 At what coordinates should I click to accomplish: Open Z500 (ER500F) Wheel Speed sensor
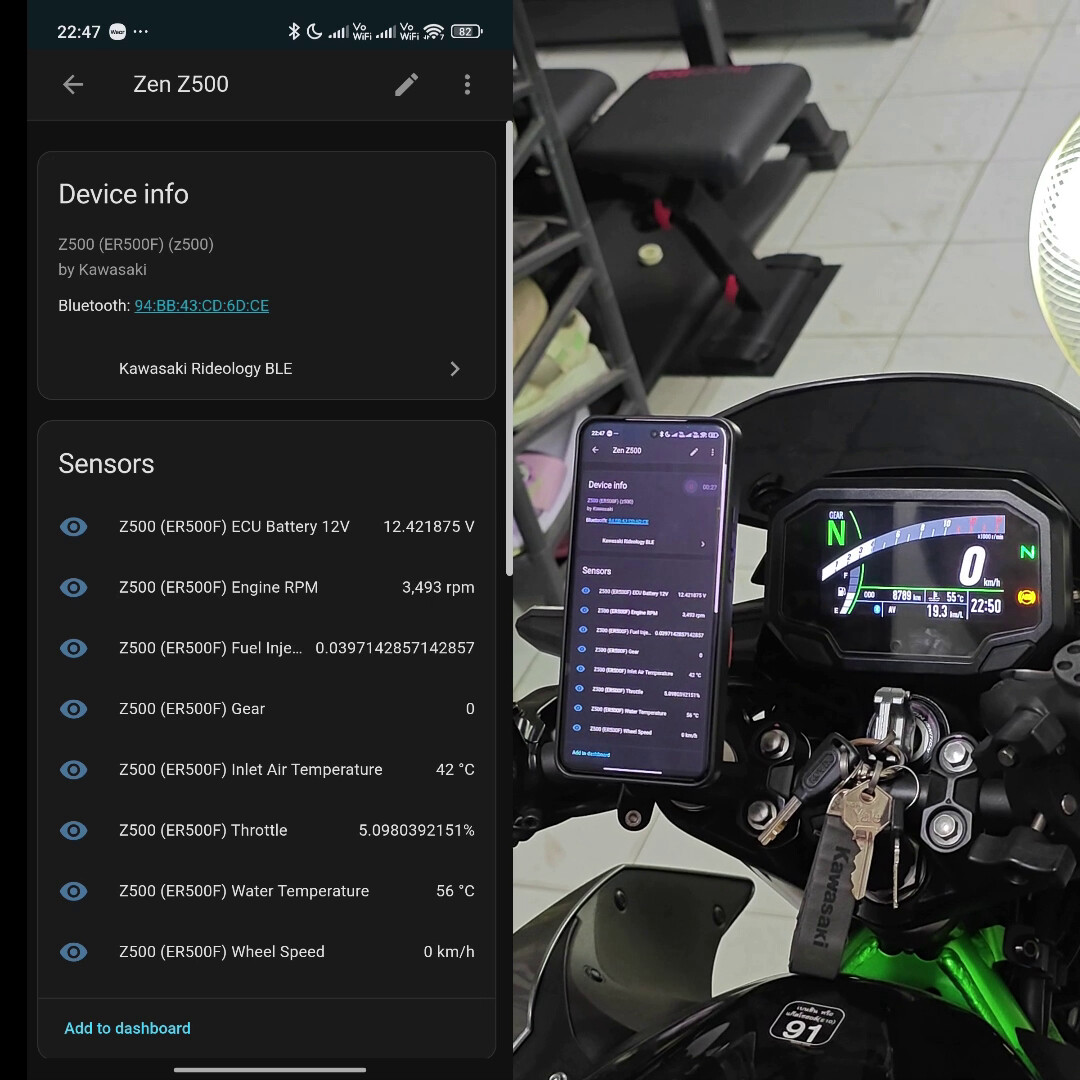pyautogui.click(x=267, y=951)
